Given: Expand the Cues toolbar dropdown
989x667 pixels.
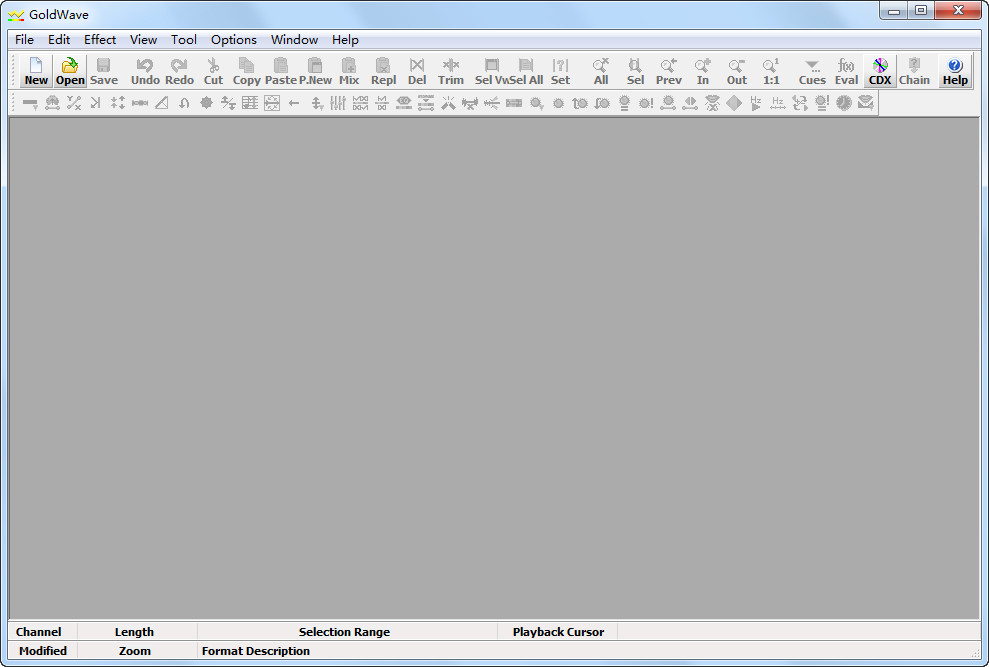Looking at the screenshot, I should tap(812, 71).
